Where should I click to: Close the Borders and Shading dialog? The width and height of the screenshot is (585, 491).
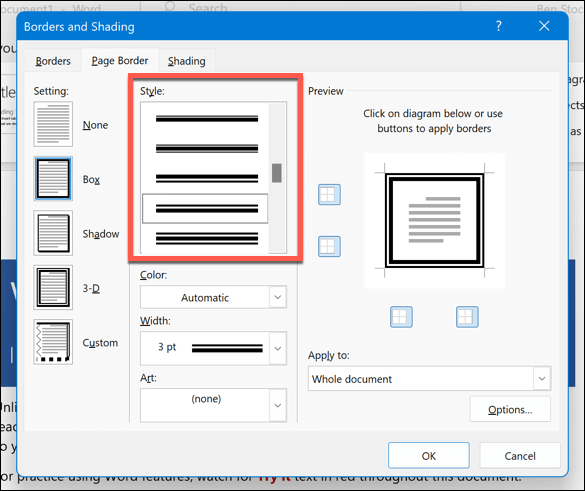544,26
